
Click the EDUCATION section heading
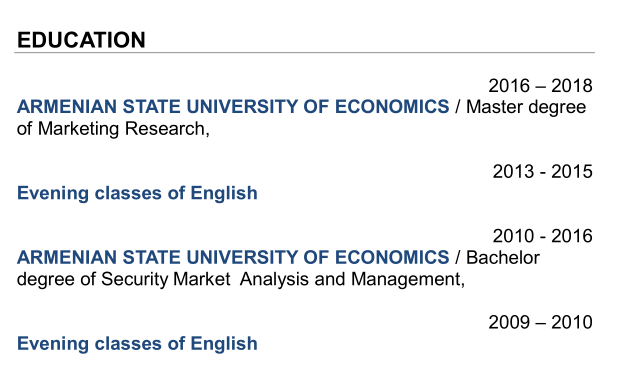tap(81, 40)
